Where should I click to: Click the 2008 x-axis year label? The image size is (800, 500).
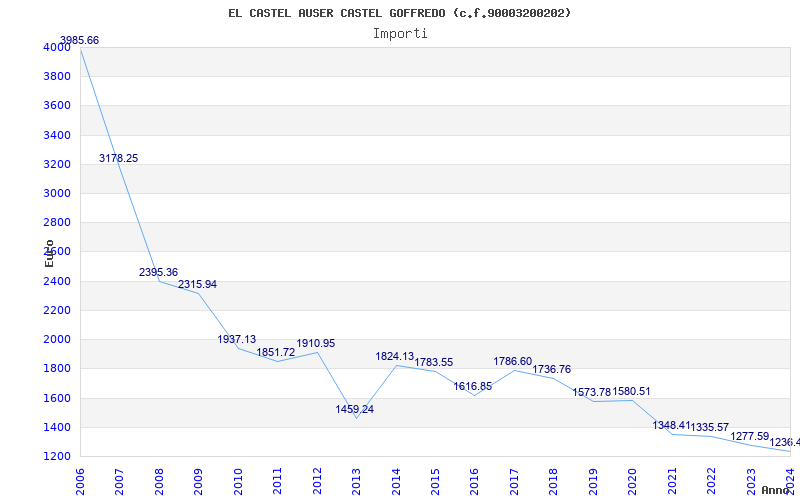click(159, 482)
